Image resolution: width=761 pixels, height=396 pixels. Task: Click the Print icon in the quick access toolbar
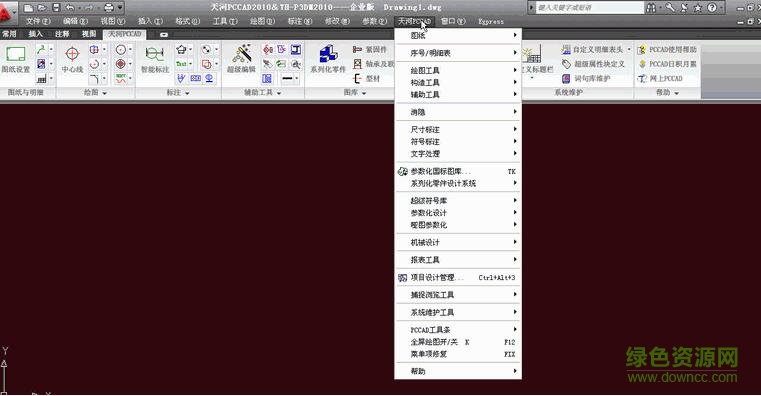pyautogui.click(x=109, y=8)
